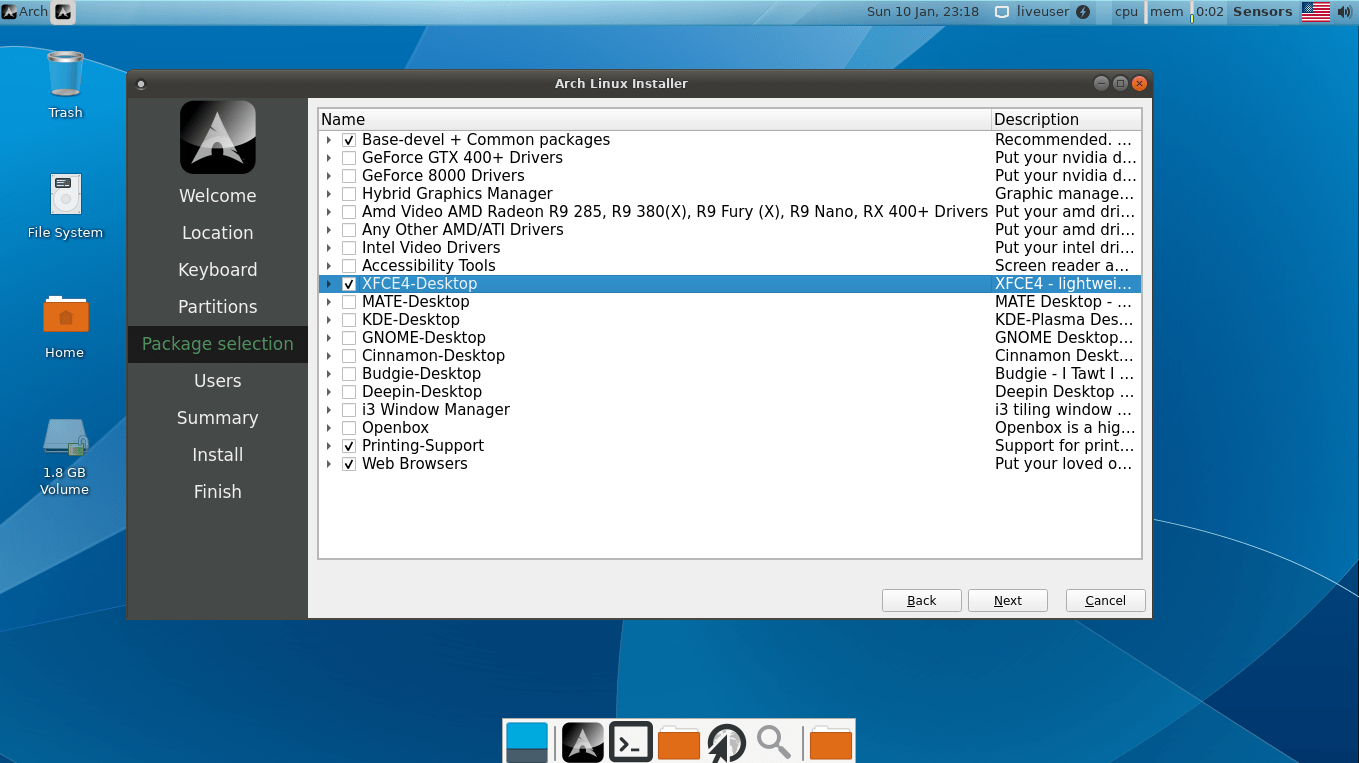Screen dimensions: 1359x763
Task: Click the mem monitor in top panel
Action: tap(1166, 12)
